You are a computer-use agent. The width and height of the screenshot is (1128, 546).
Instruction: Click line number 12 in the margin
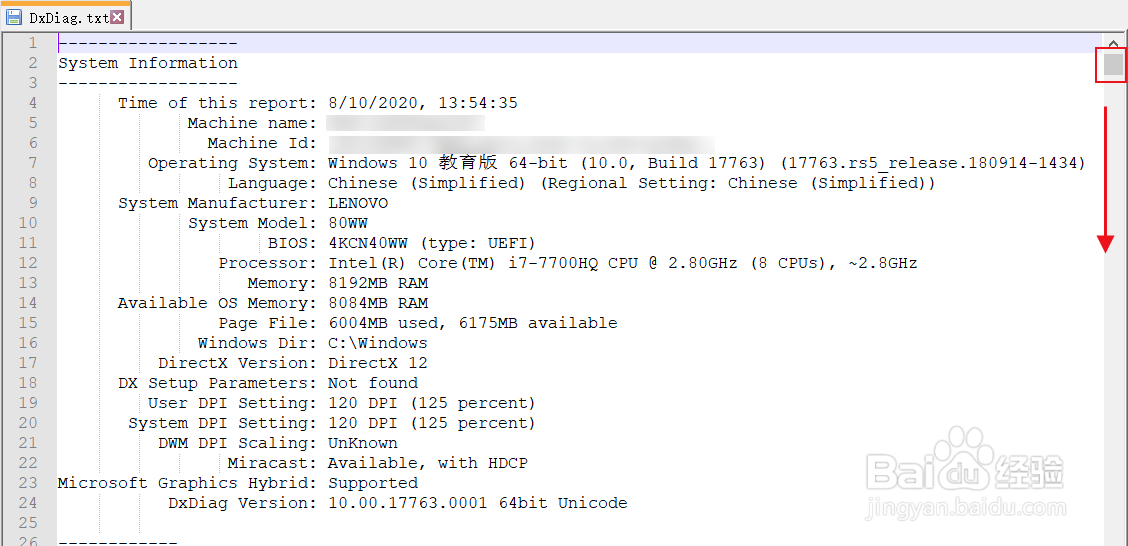pyautogui.click(x=28, y=263)
